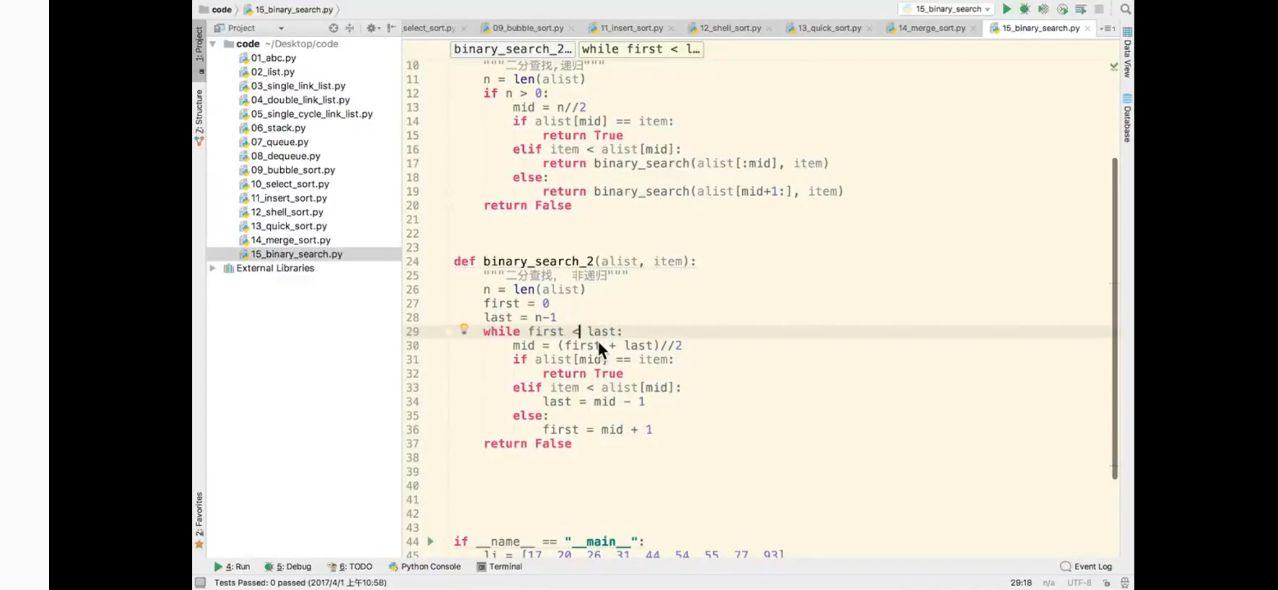Run with coverage icon in toolbar
Image resolution: width=1278 pixels, height=590 pixels.
(1043, 9)
